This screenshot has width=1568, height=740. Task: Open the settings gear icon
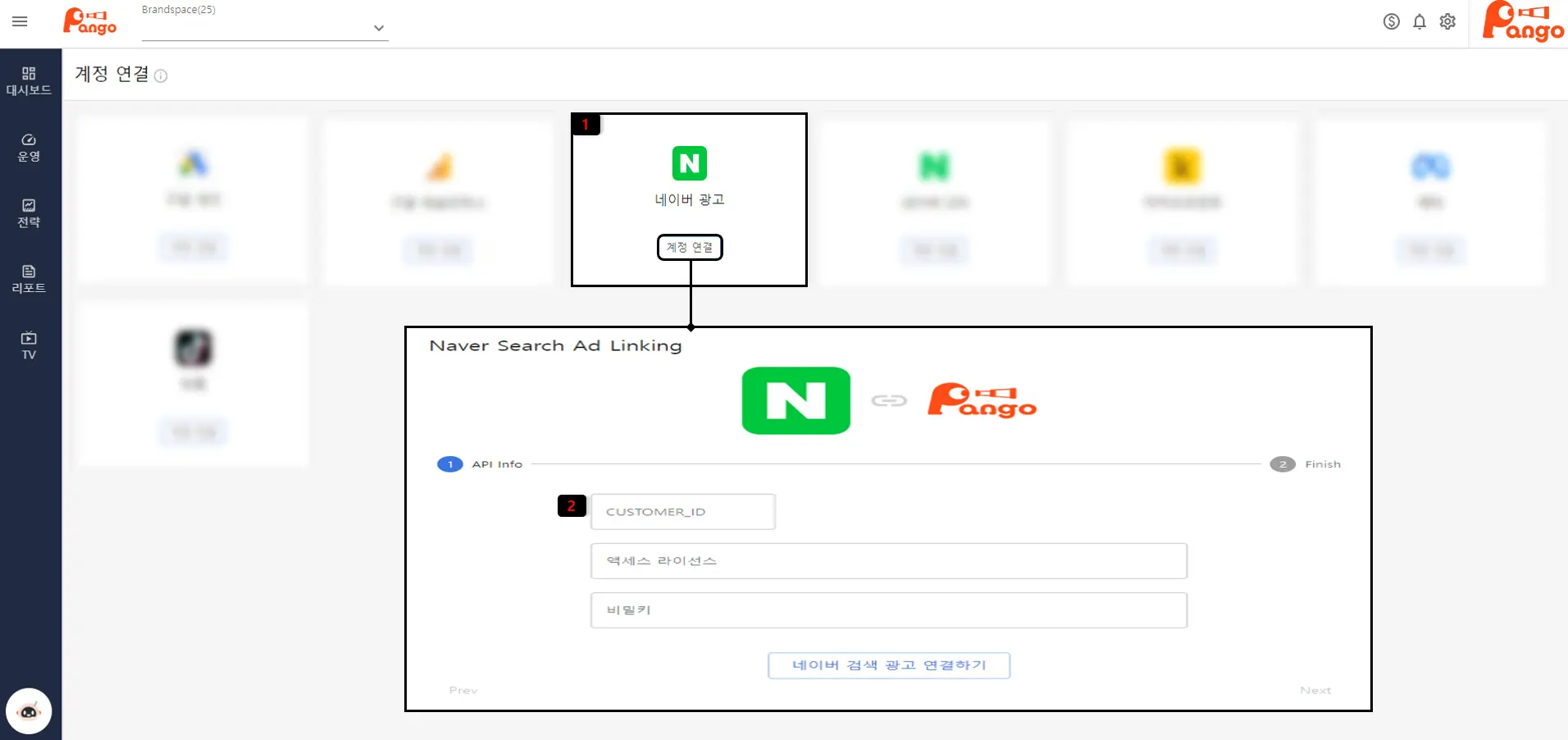(1447, 22)
